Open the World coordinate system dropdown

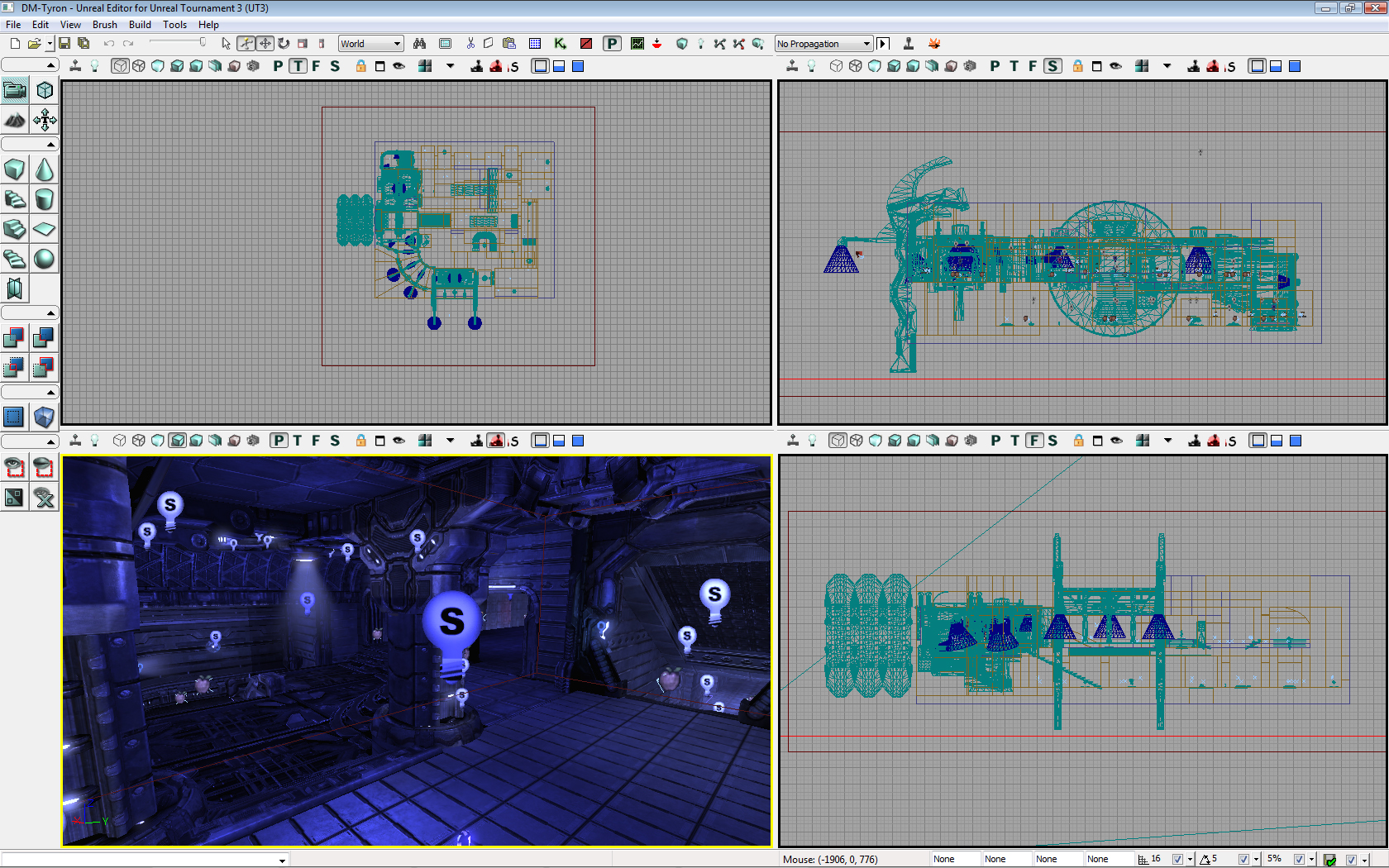[371, 44]
